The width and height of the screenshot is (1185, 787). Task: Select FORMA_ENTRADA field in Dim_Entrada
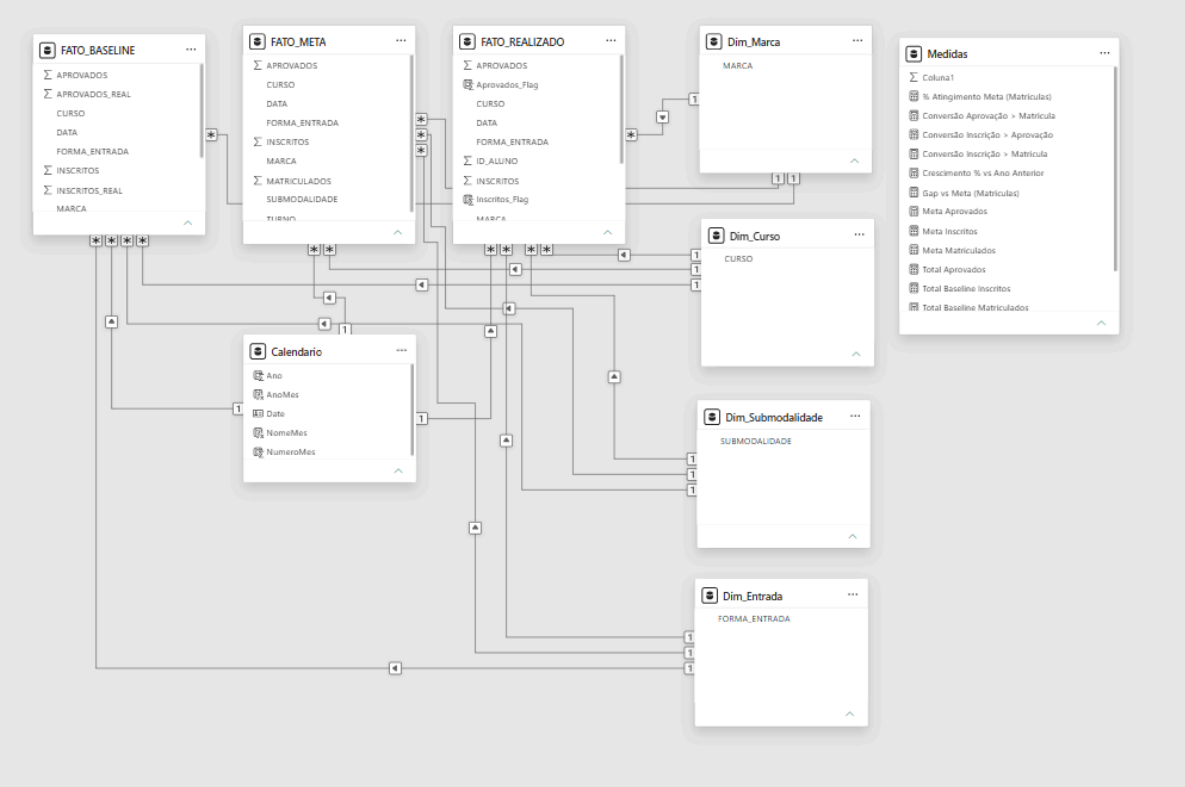click(x=754, y=618)
